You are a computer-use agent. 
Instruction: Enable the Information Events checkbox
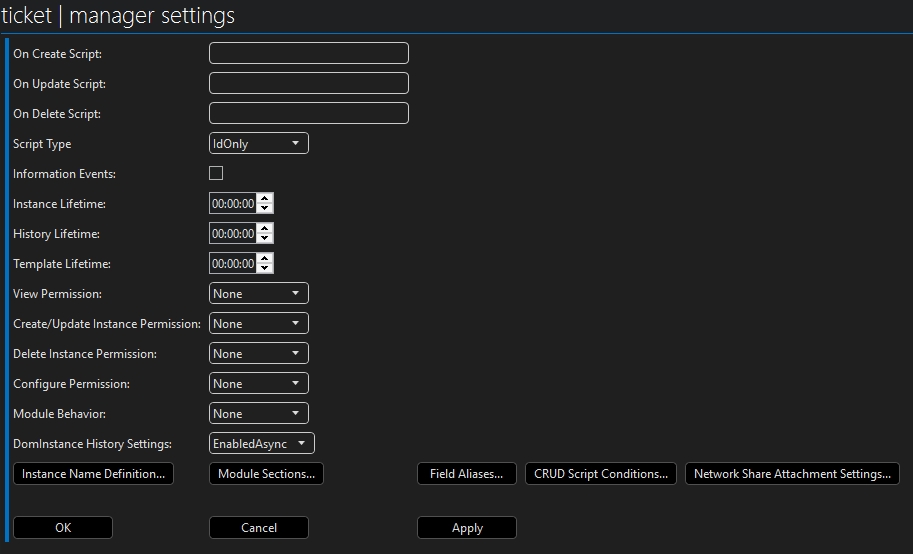[x=216, y=174]
